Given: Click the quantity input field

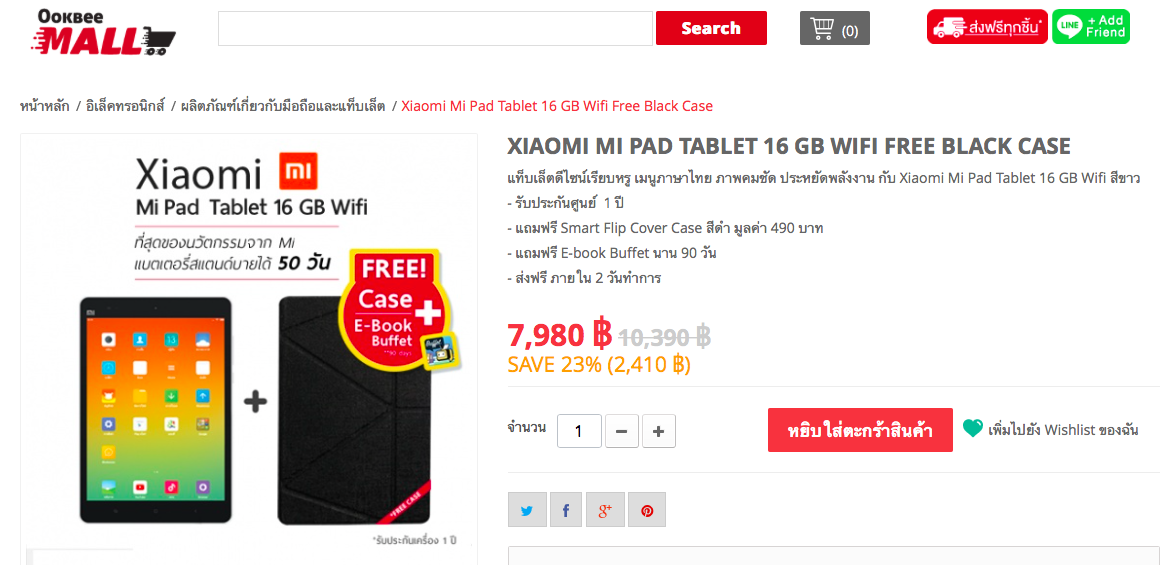Looking at the screenshot, I should (x=579, y=431).
